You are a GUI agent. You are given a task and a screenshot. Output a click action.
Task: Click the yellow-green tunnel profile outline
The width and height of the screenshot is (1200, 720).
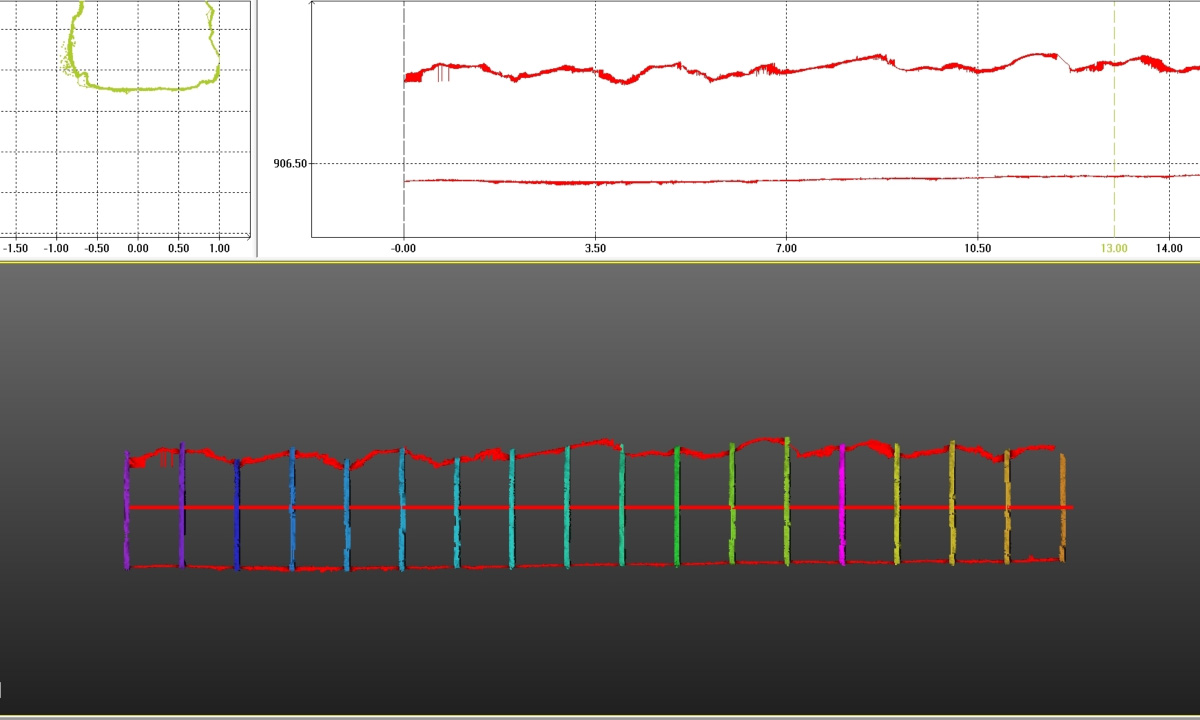click(140, 88)
